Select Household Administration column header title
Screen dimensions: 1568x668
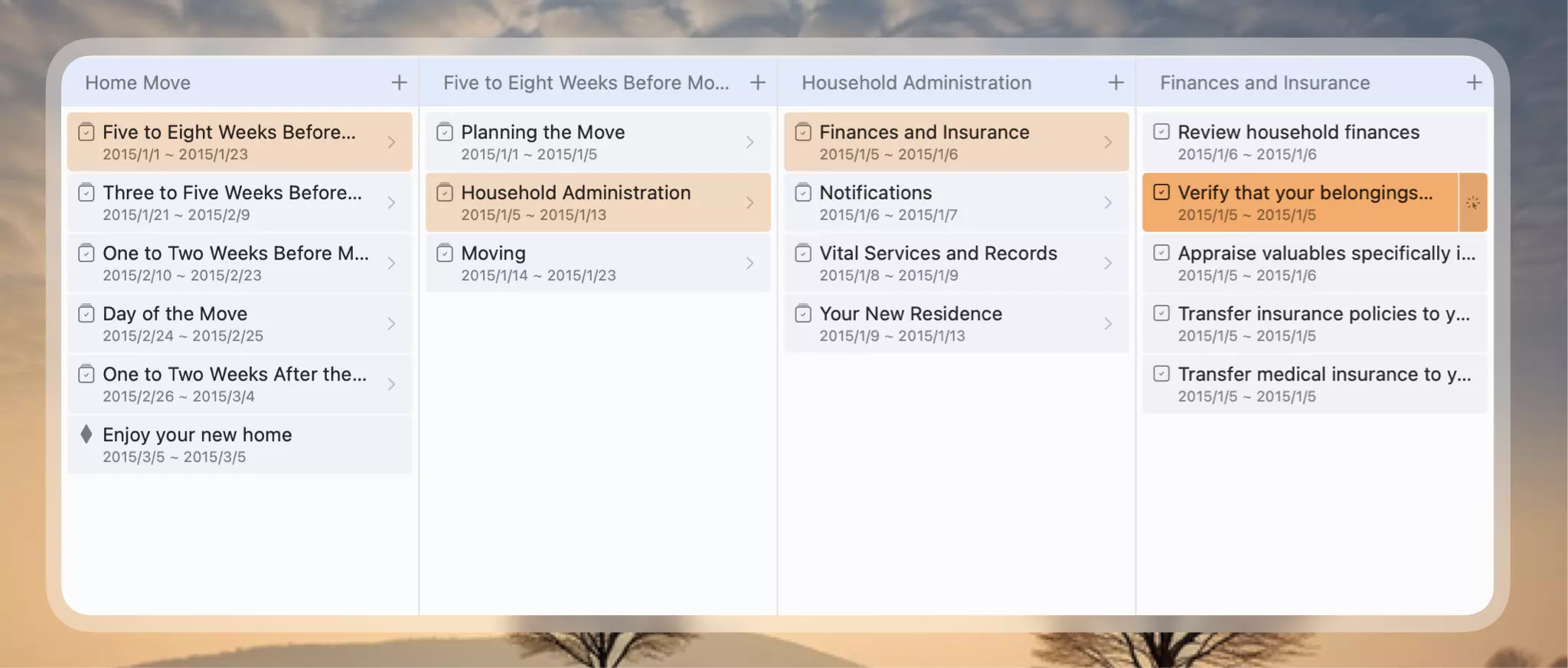point(916,83)
